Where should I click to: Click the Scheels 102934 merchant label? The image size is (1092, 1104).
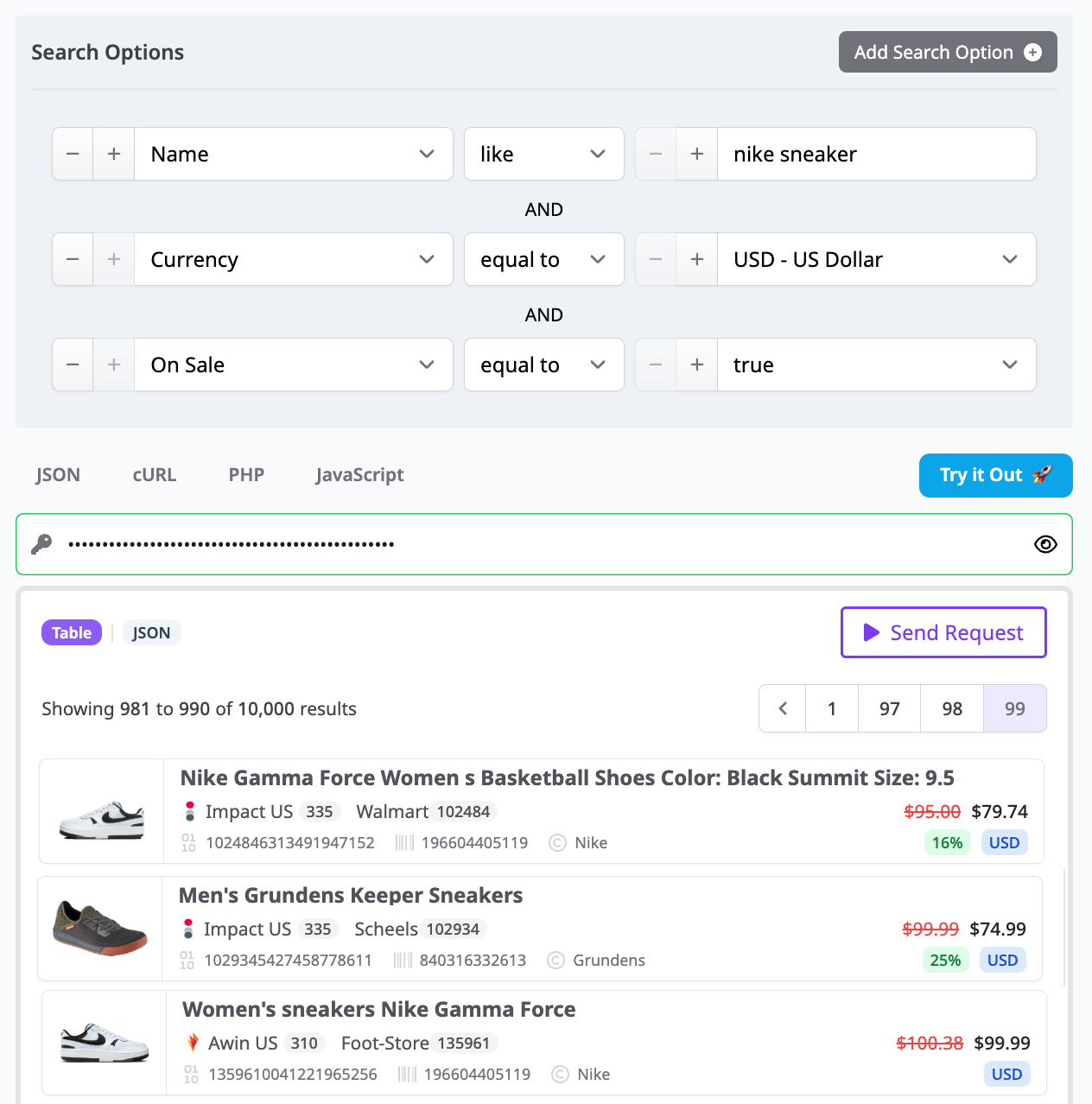[x=420, y=929]
